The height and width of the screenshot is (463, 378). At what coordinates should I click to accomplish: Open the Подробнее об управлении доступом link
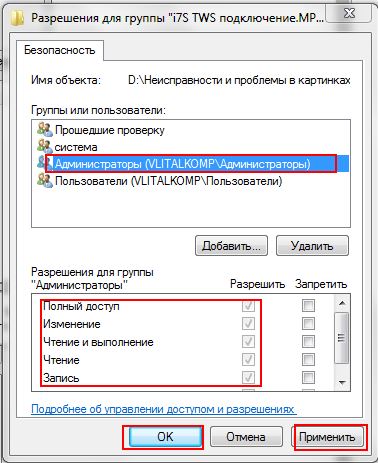(164, 409)
